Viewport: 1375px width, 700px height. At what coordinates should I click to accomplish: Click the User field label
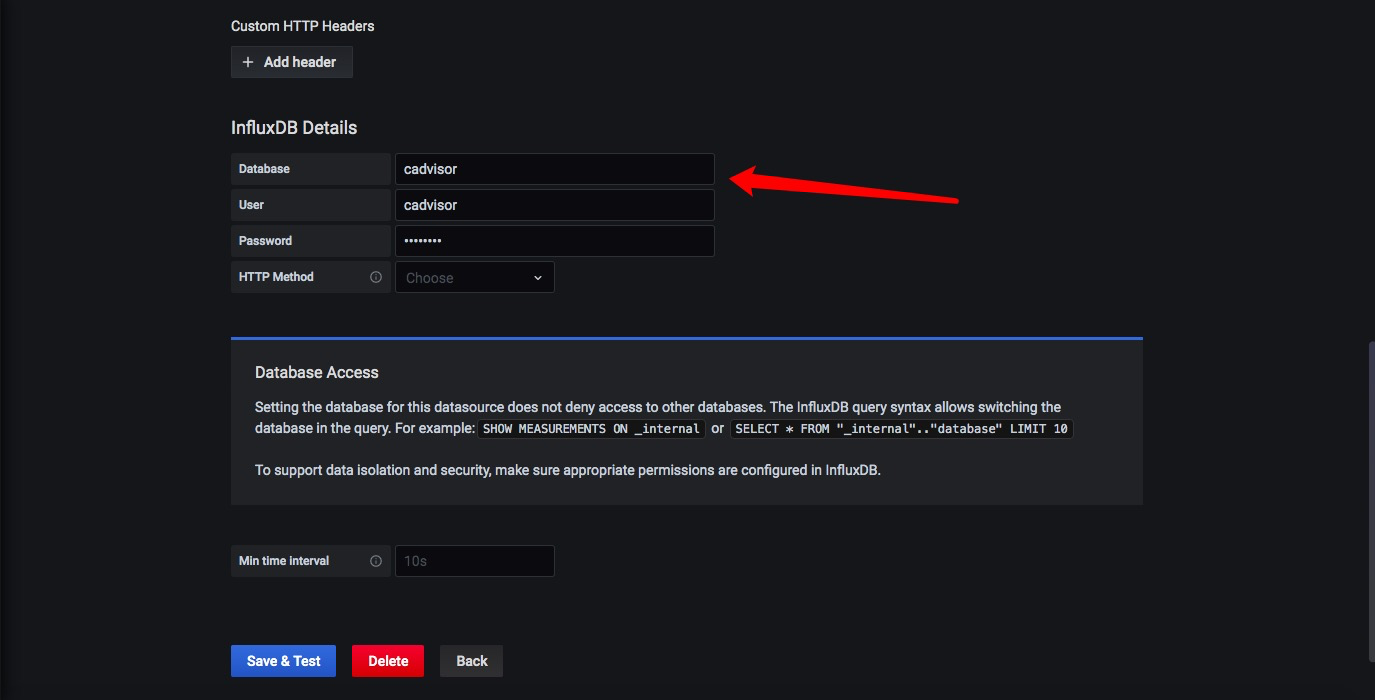click(251, 205)
